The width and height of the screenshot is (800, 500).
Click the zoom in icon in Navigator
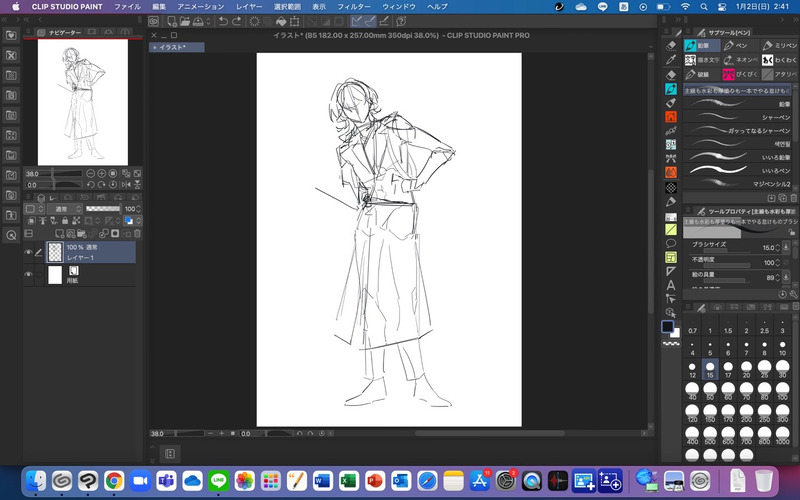[104, 173]
